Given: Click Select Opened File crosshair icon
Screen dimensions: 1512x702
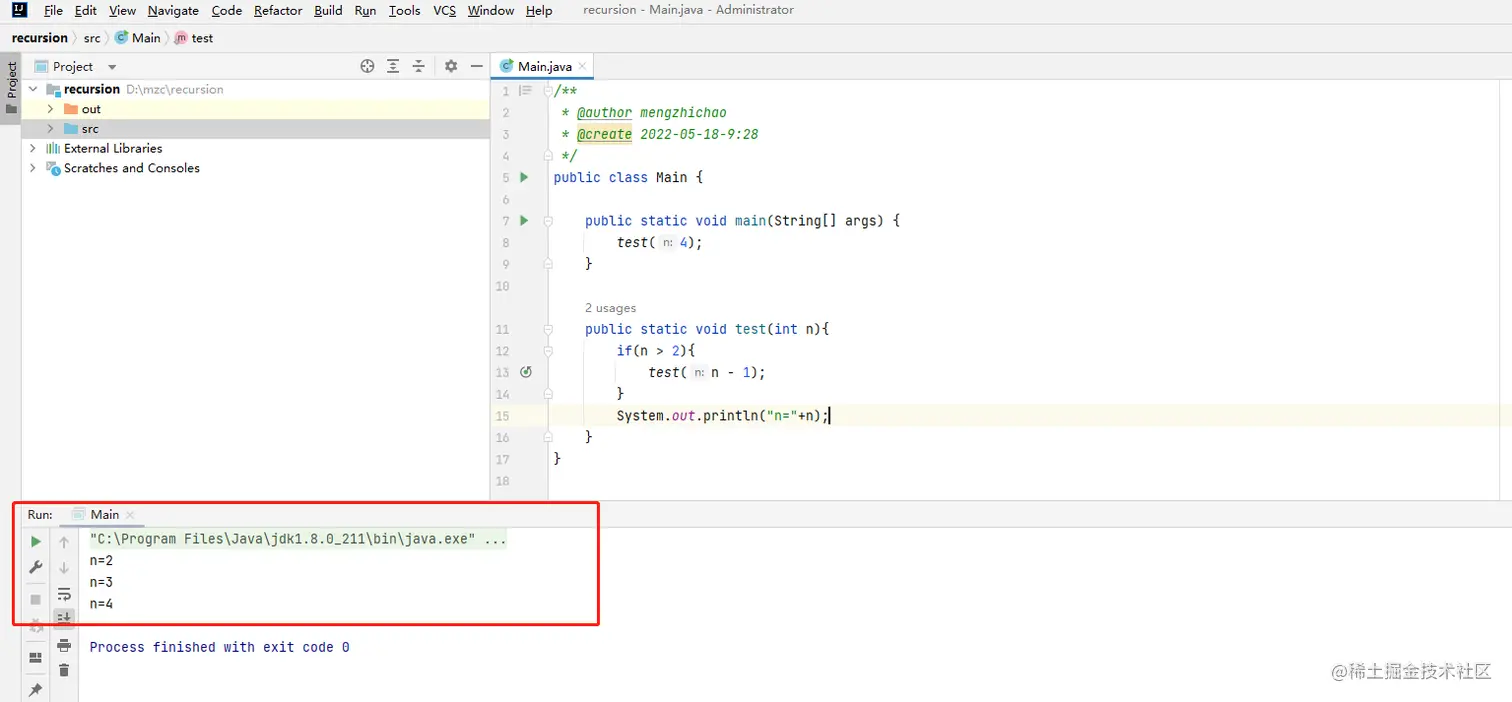Looking at the screenshot, I should (x=367, y=66).
